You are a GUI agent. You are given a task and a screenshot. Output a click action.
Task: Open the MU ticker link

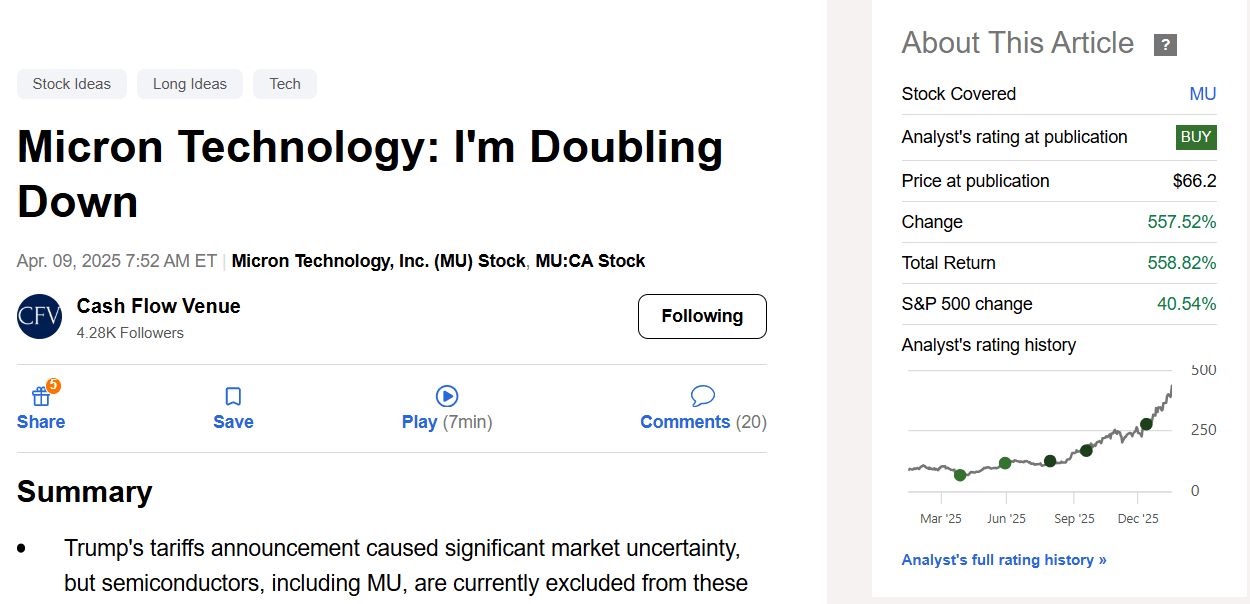(x=1203, y=94)
